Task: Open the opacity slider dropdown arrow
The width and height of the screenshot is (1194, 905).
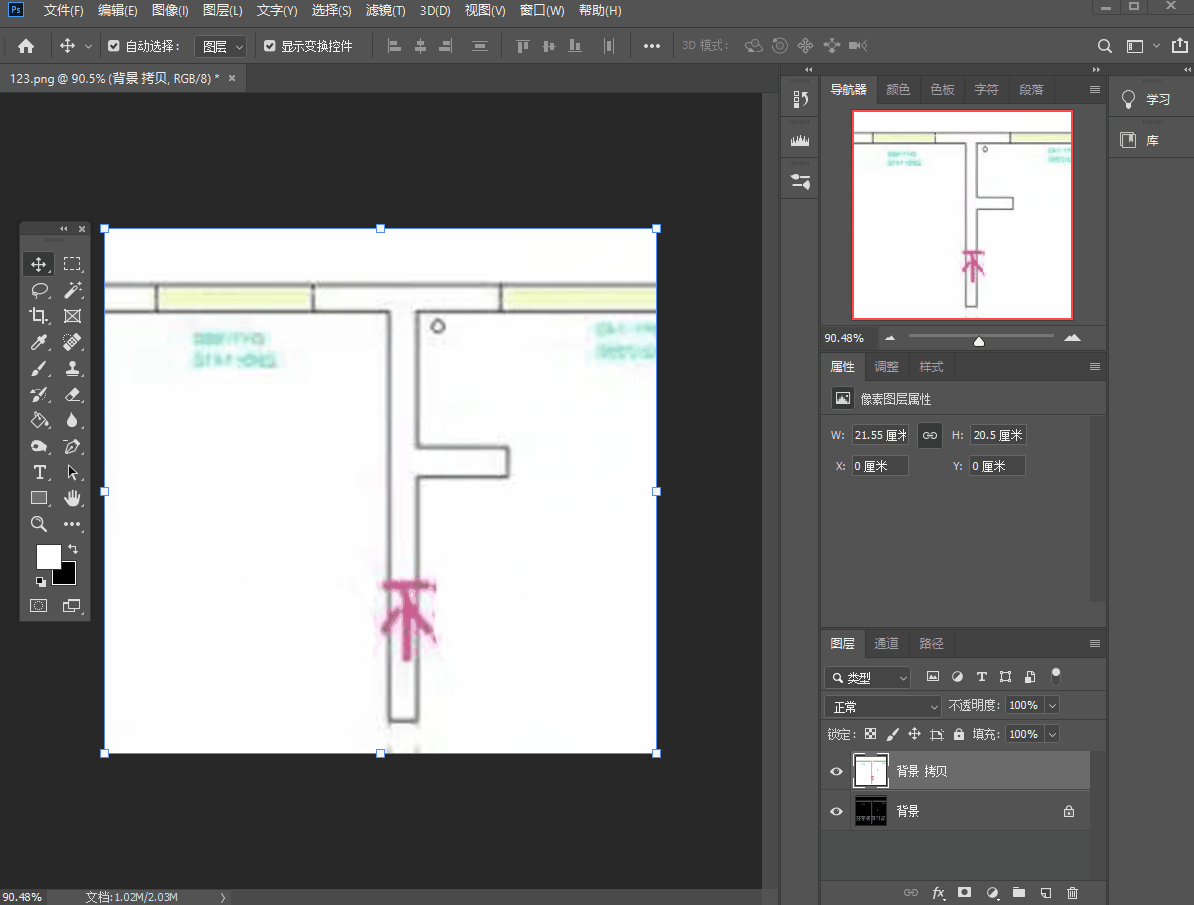Action: tap(1052, 705)
